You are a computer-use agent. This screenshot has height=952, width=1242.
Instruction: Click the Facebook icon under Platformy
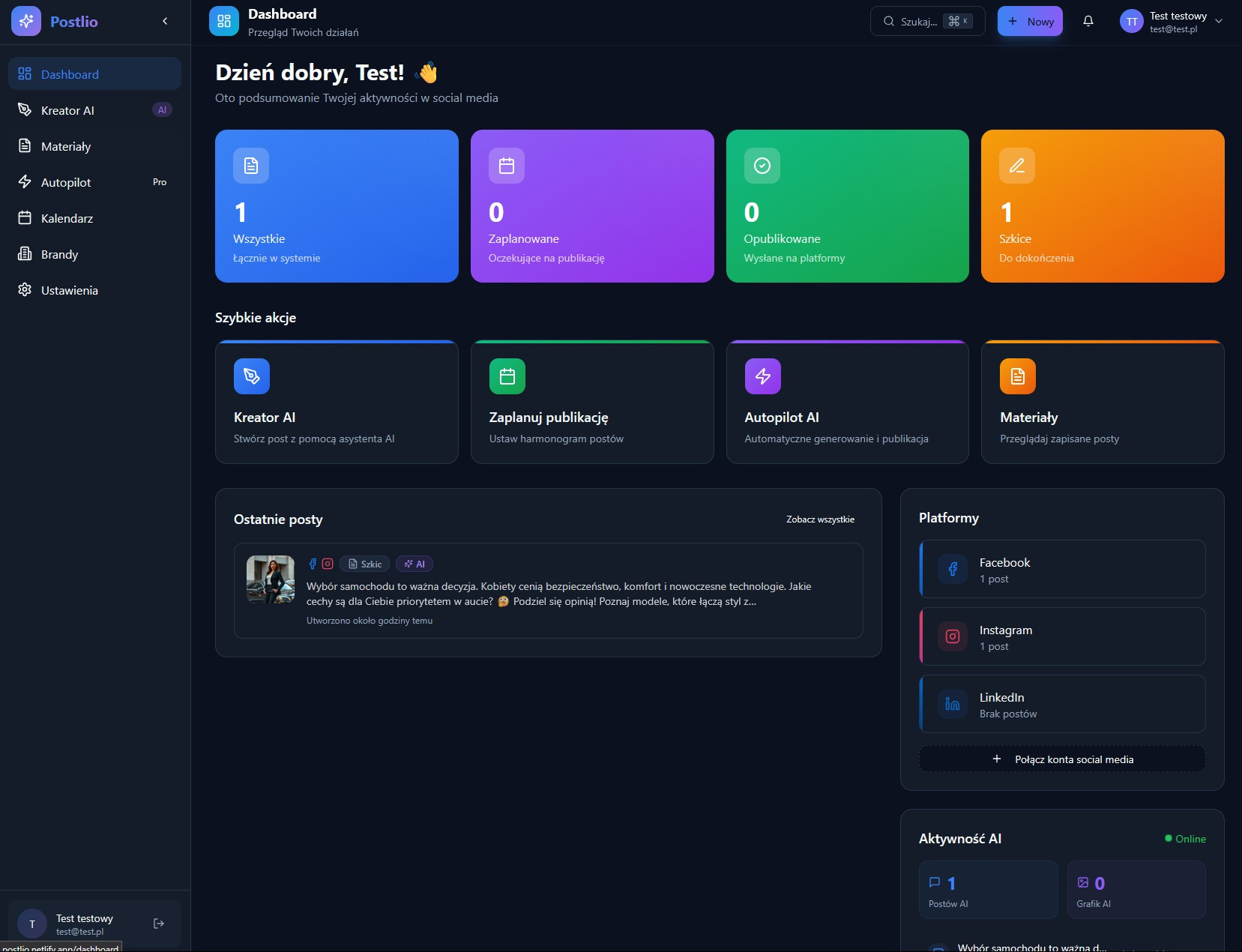click(953, 569)
